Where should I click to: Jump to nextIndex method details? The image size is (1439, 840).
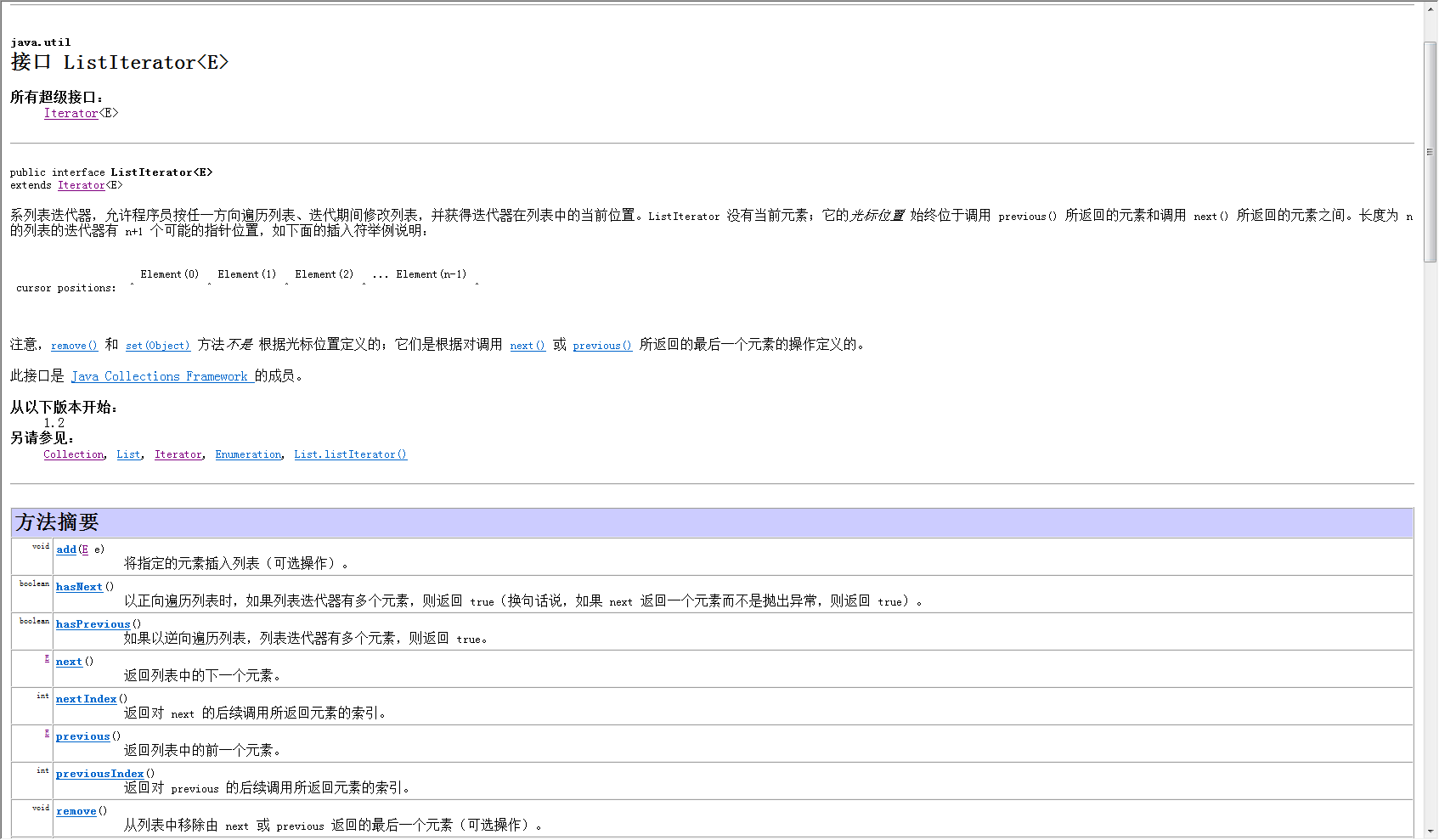(x=86, y=699)
